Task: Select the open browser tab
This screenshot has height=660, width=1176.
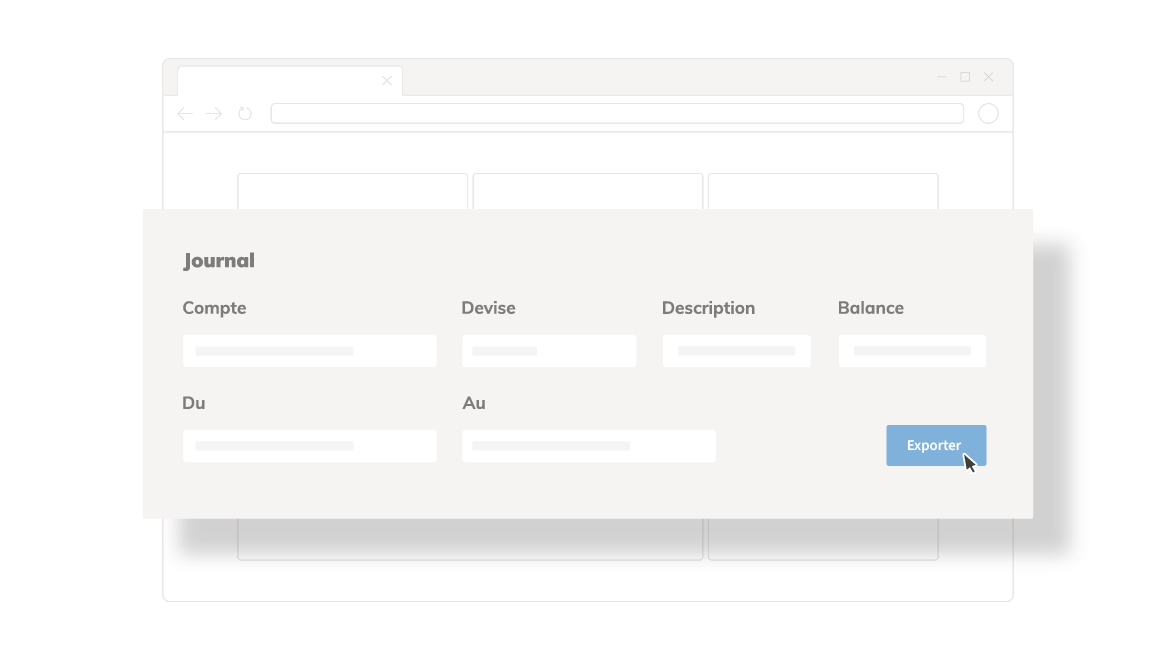Action: click(290, 81)
